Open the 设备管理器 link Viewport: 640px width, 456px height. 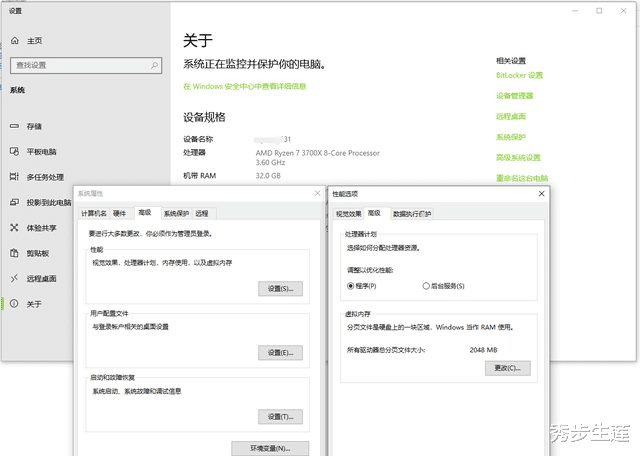(514, 96)
